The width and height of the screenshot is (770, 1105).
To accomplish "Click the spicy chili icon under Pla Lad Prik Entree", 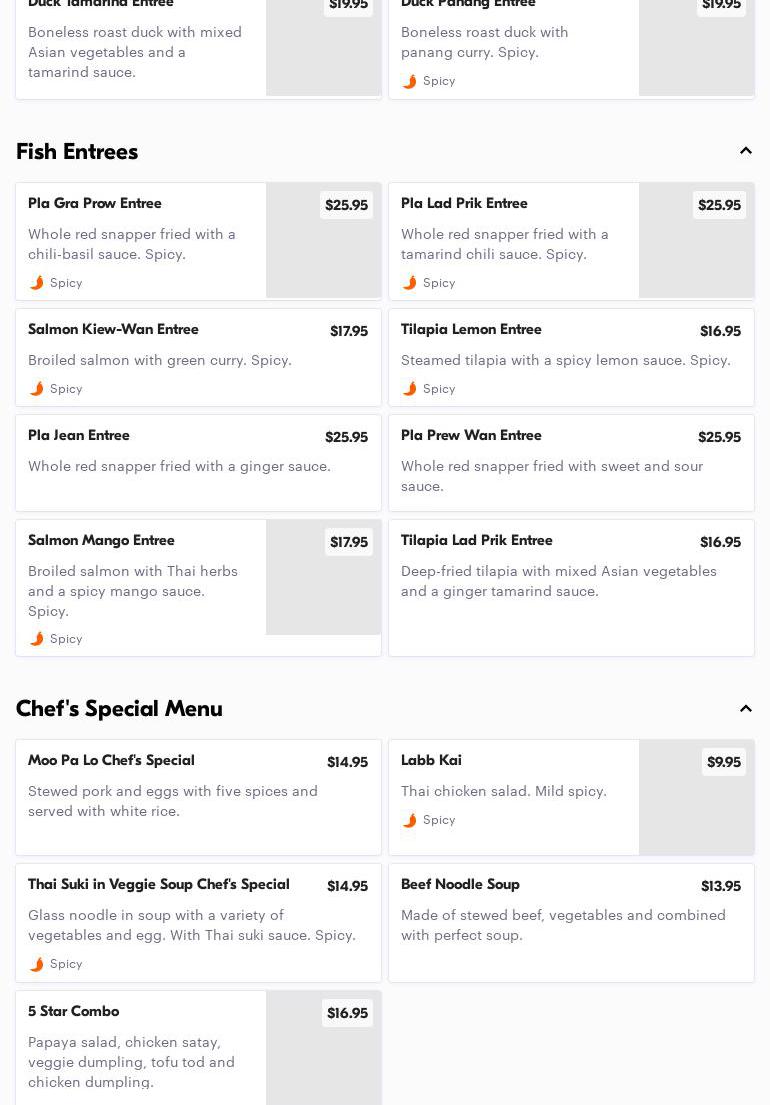I will point(410,283).
